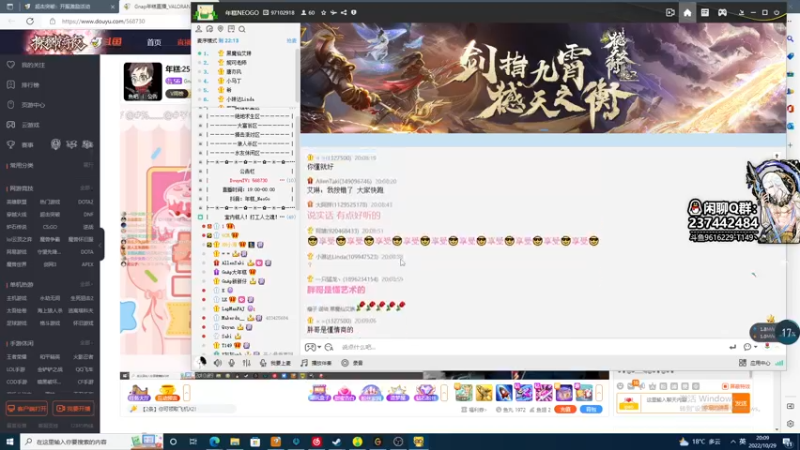This screenshot has height=450, width=800.
Task: Open Microsoft Edge from taskbar
Action: (x=214, y=441)
